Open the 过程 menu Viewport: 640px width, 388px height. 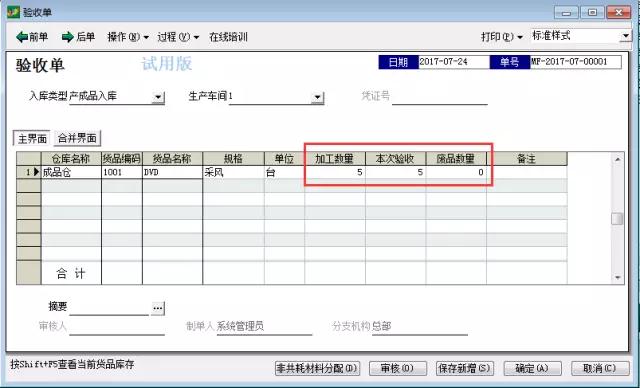click(x=178, y=37)
